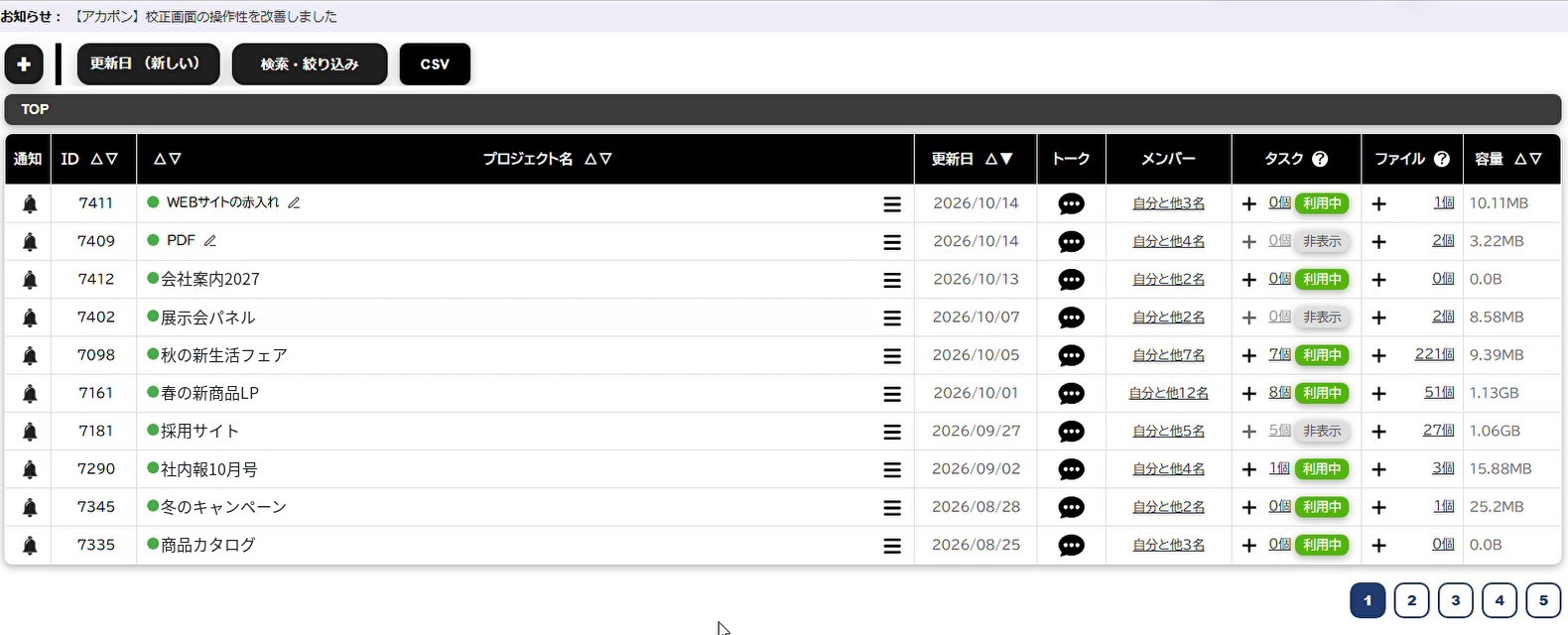This screenshot has height=635, width=1568.
Task: Go to page 4
Action: pyautogui.click(x=1500, y=600)
